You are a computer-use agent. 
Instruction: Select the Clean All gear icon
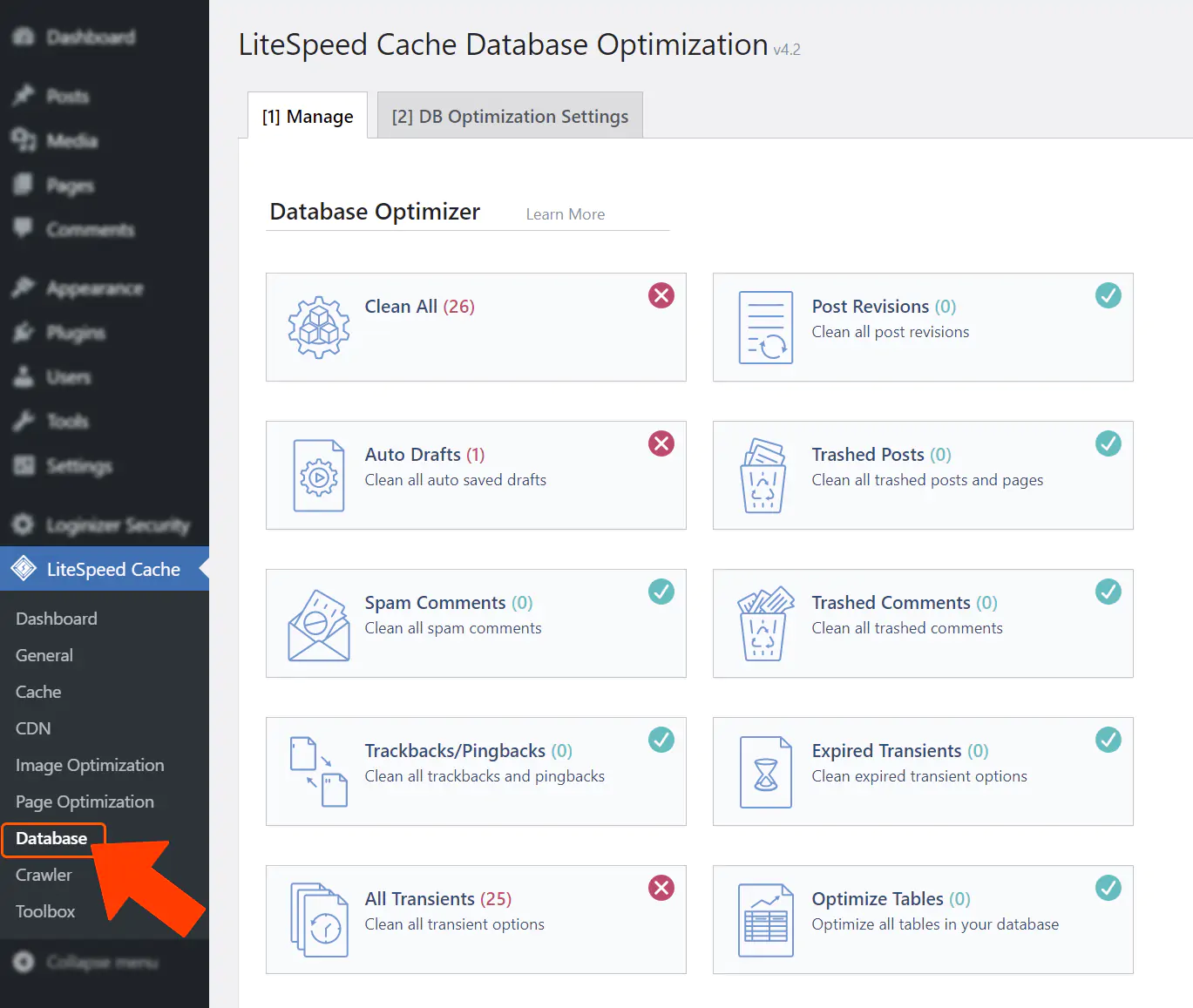[319, 328]
